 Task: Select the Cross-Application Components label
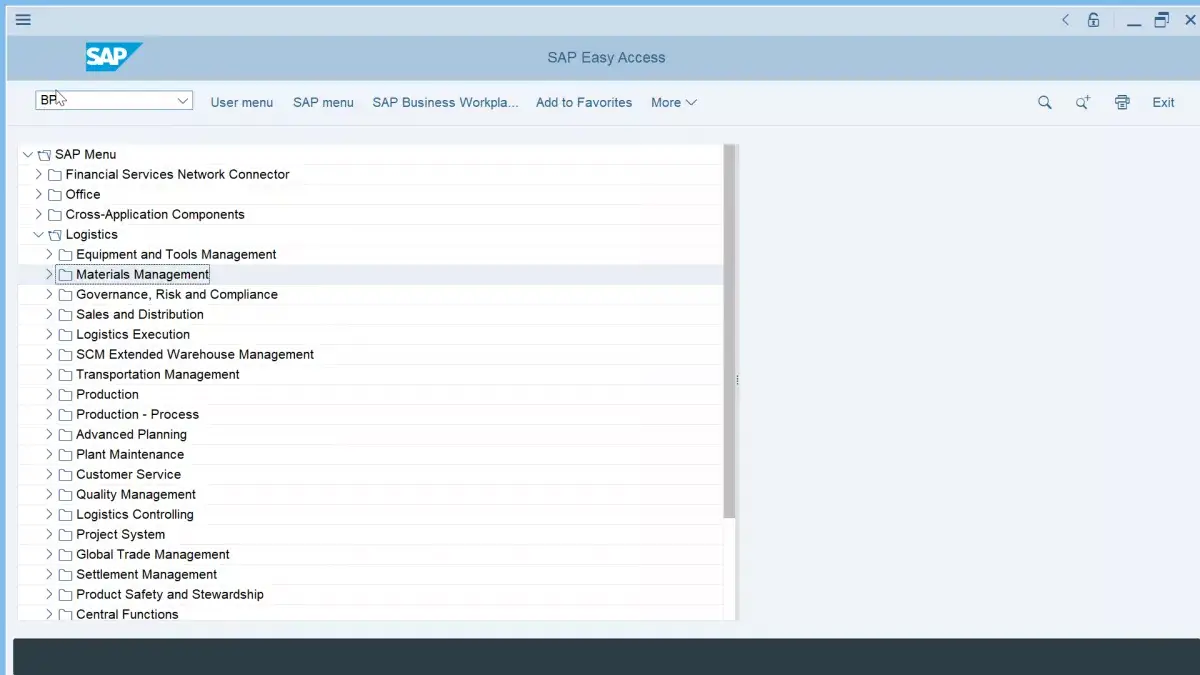155,214
